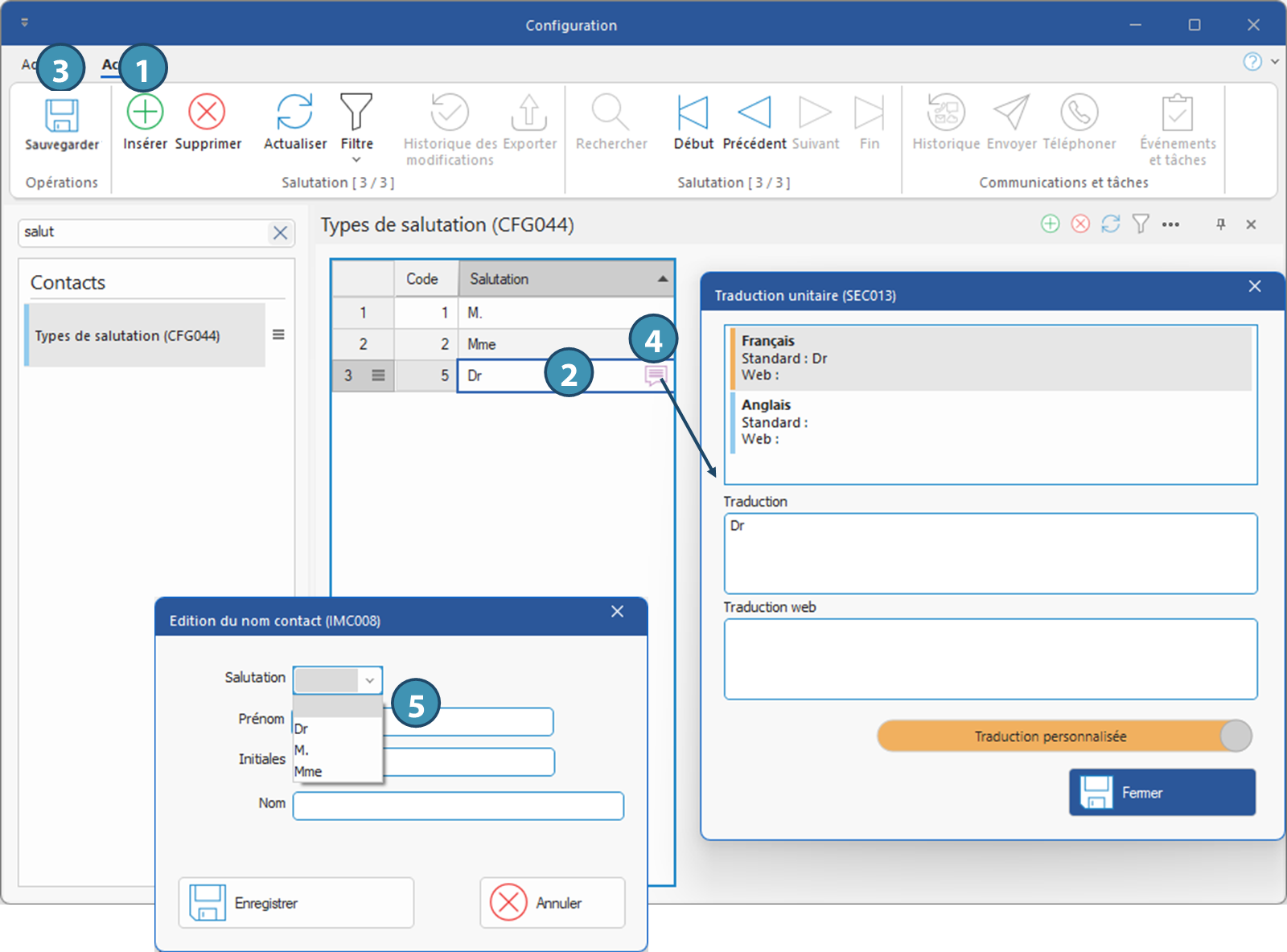This screenshot has width=1287, height=952.
Task: Click the red Supprimer icon
Action: [207, 112]
